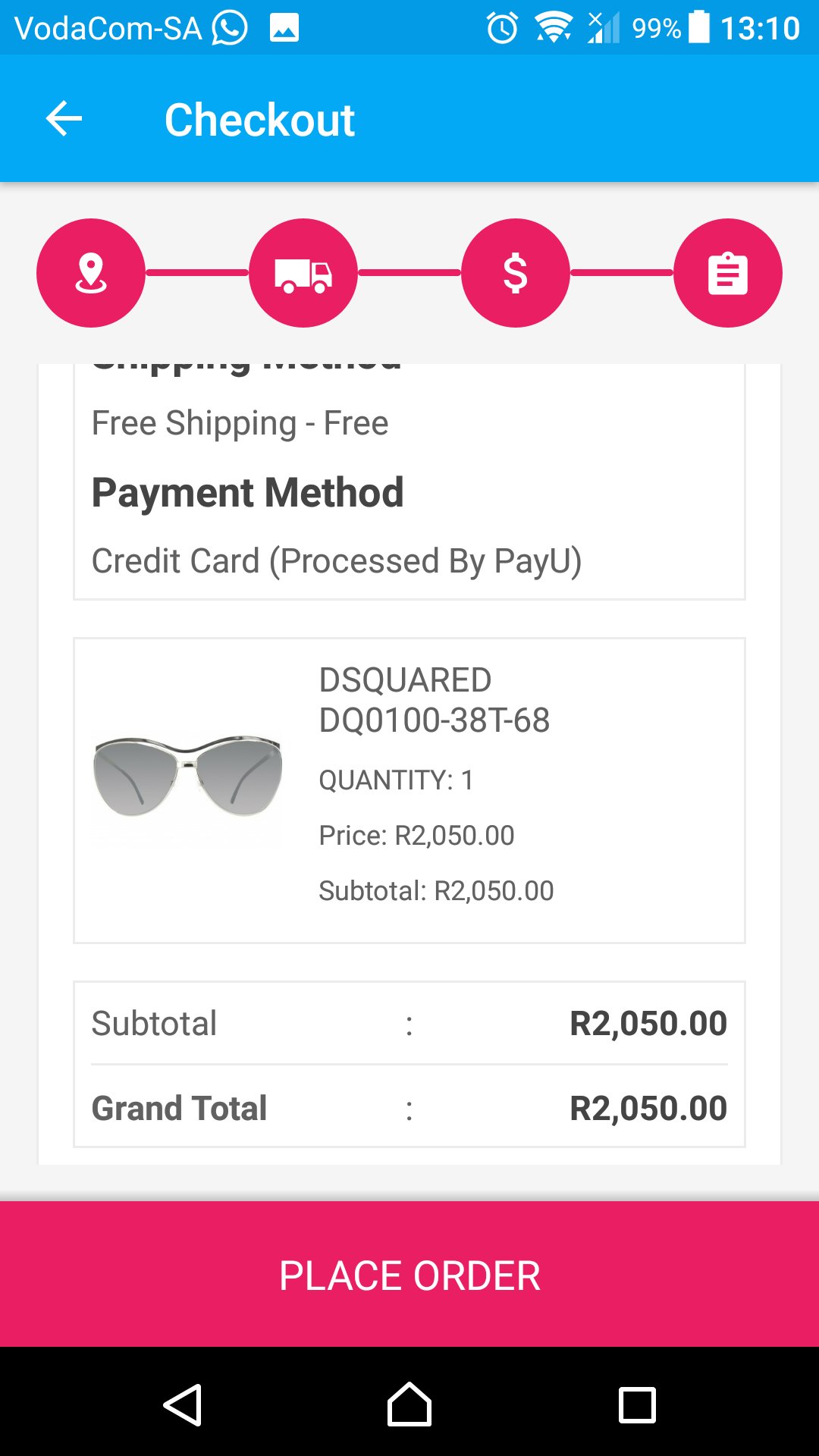Tap the WhatsApp notification icon
Viewport: 819px width, 1456px height.
(230, 28)
